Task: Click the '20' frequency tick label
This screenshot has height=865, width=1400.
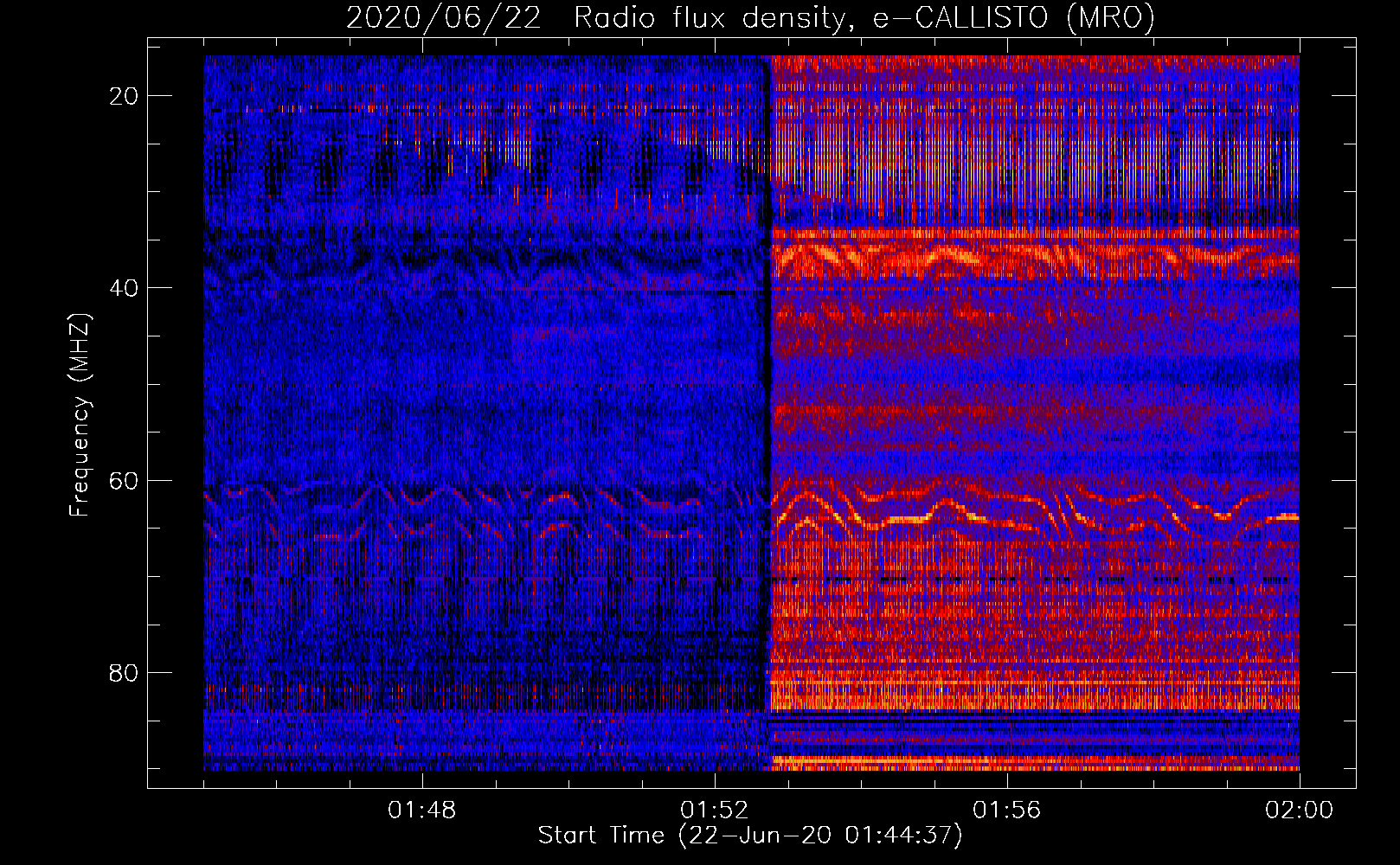Action: (x=125, y=96)
